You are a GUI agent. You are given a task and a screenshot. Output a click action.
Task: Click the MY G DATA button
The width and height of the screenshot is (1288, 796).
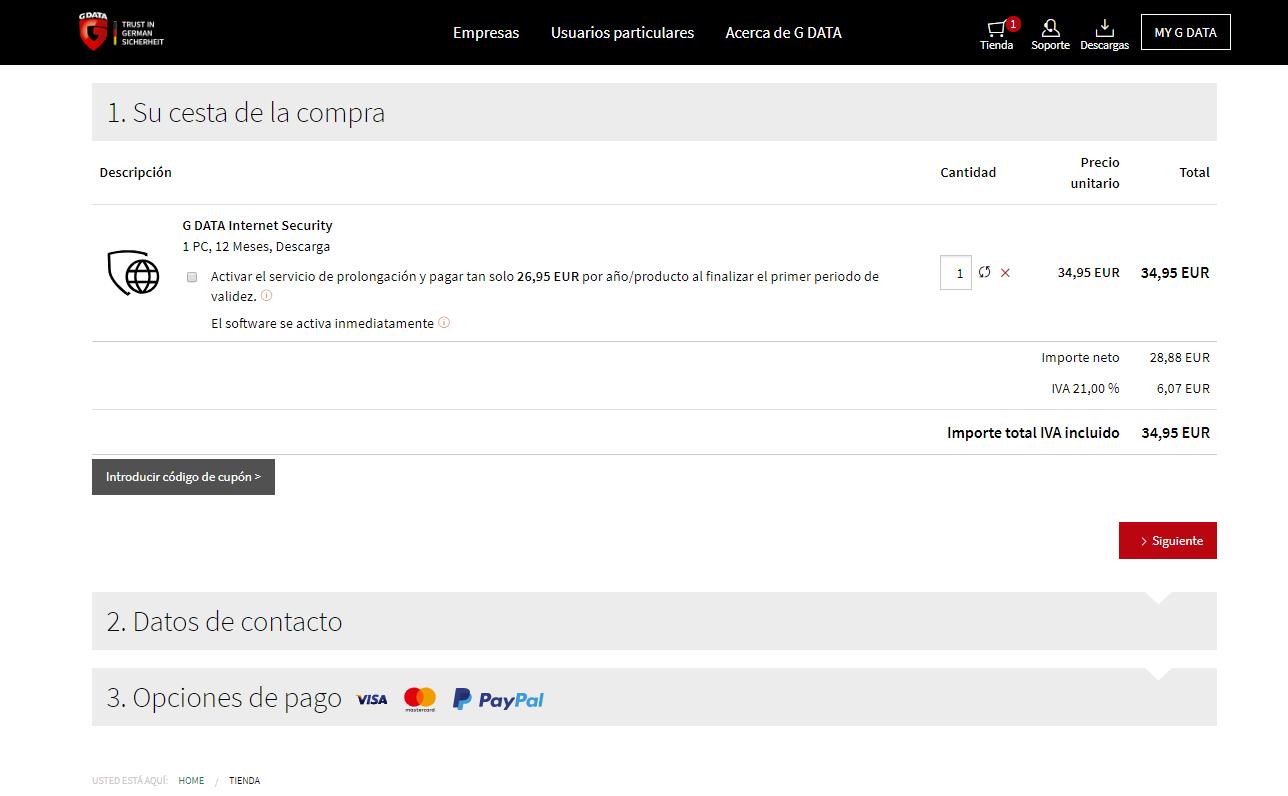(x=1185, y=32)
